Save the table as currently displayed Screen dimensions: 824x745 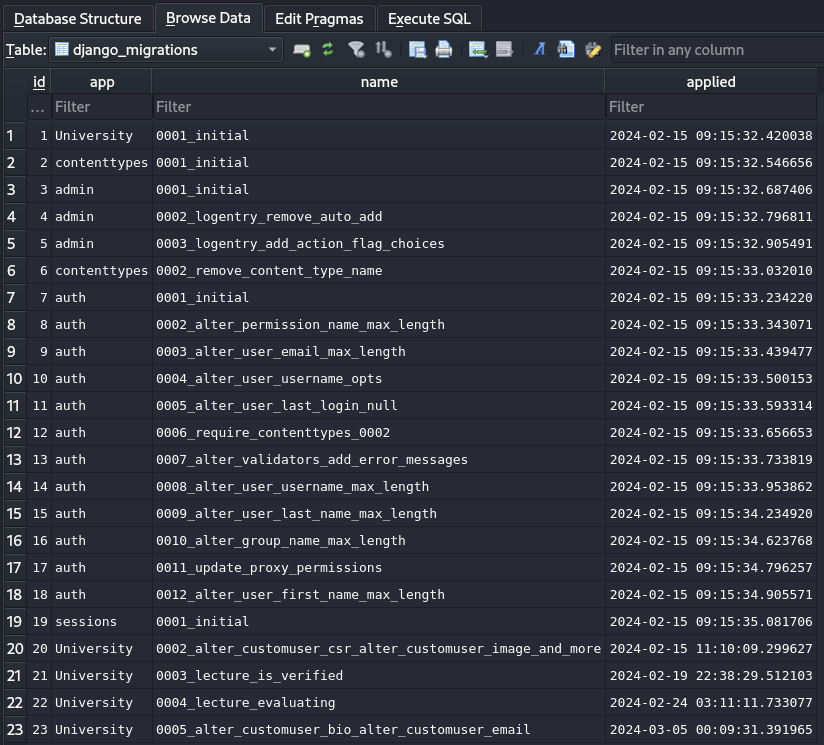point(418,50)
